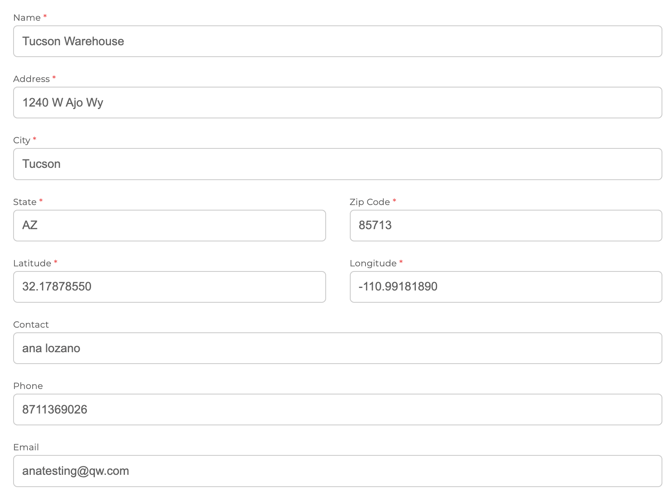Viewport: 670px width, 504px height.
Task: Select the City input showing Tucson
Action: pyautogui.click(x=337, y=164)
